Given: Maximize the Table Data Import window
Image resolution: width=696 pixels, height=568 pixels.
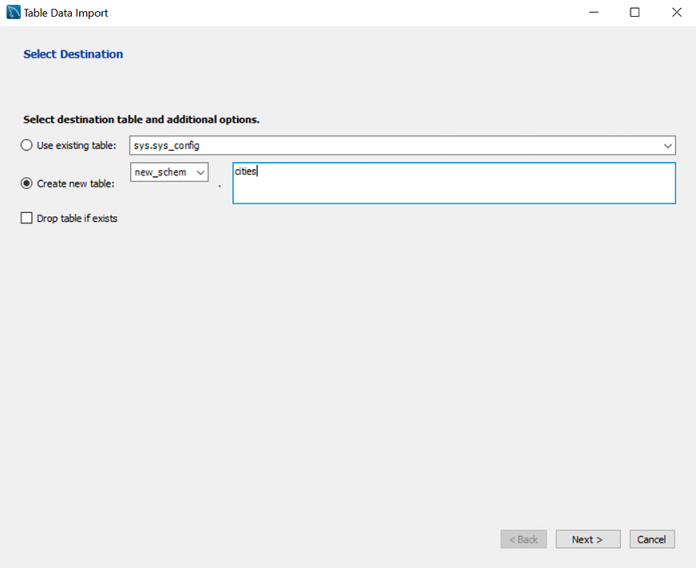Looking at the screenshot, I should coord(634,13).
